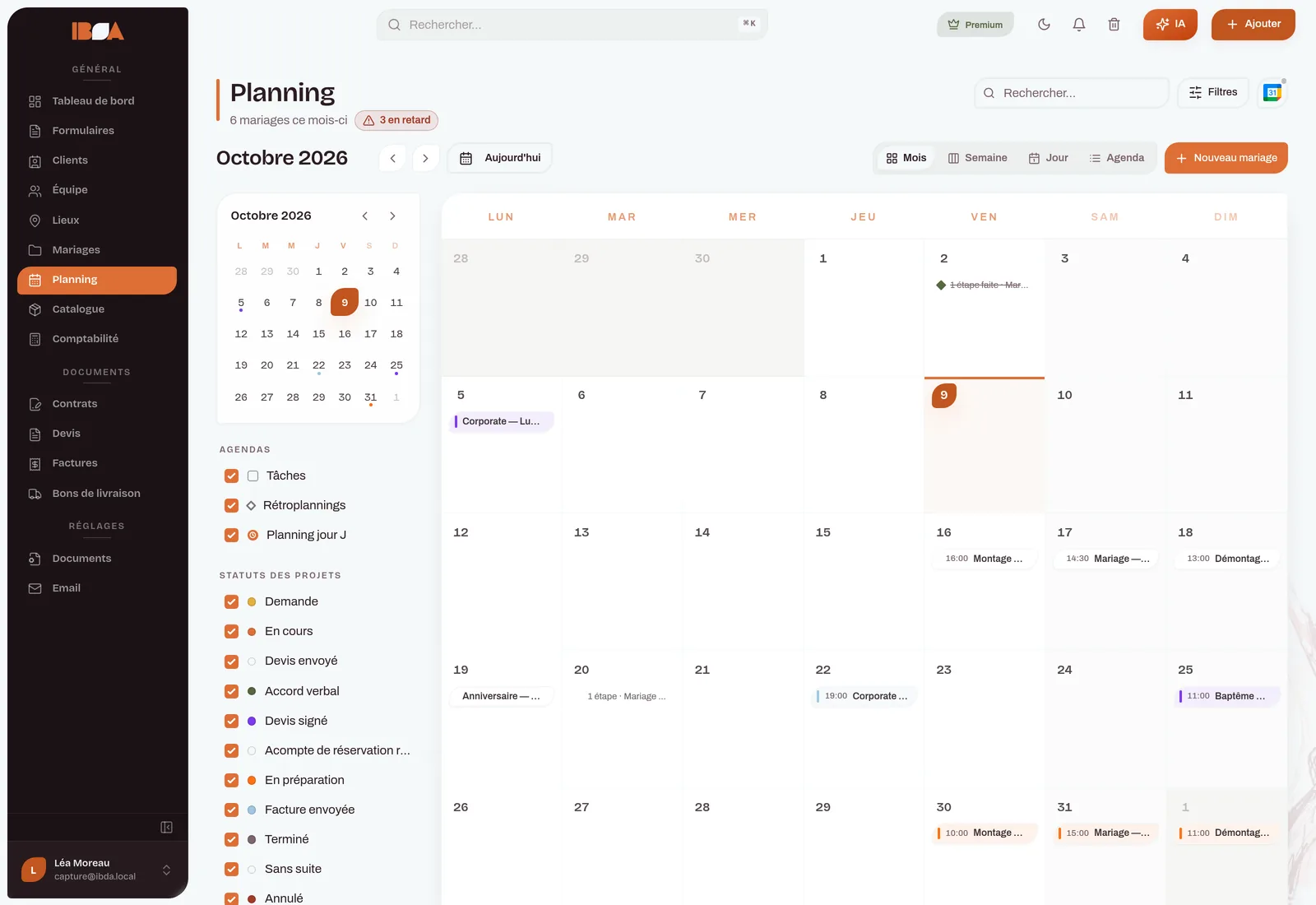Open 19:00 Corporate event on 22
The height and width of the screenshot is (905, 1316).
click(x=864, y=696)
